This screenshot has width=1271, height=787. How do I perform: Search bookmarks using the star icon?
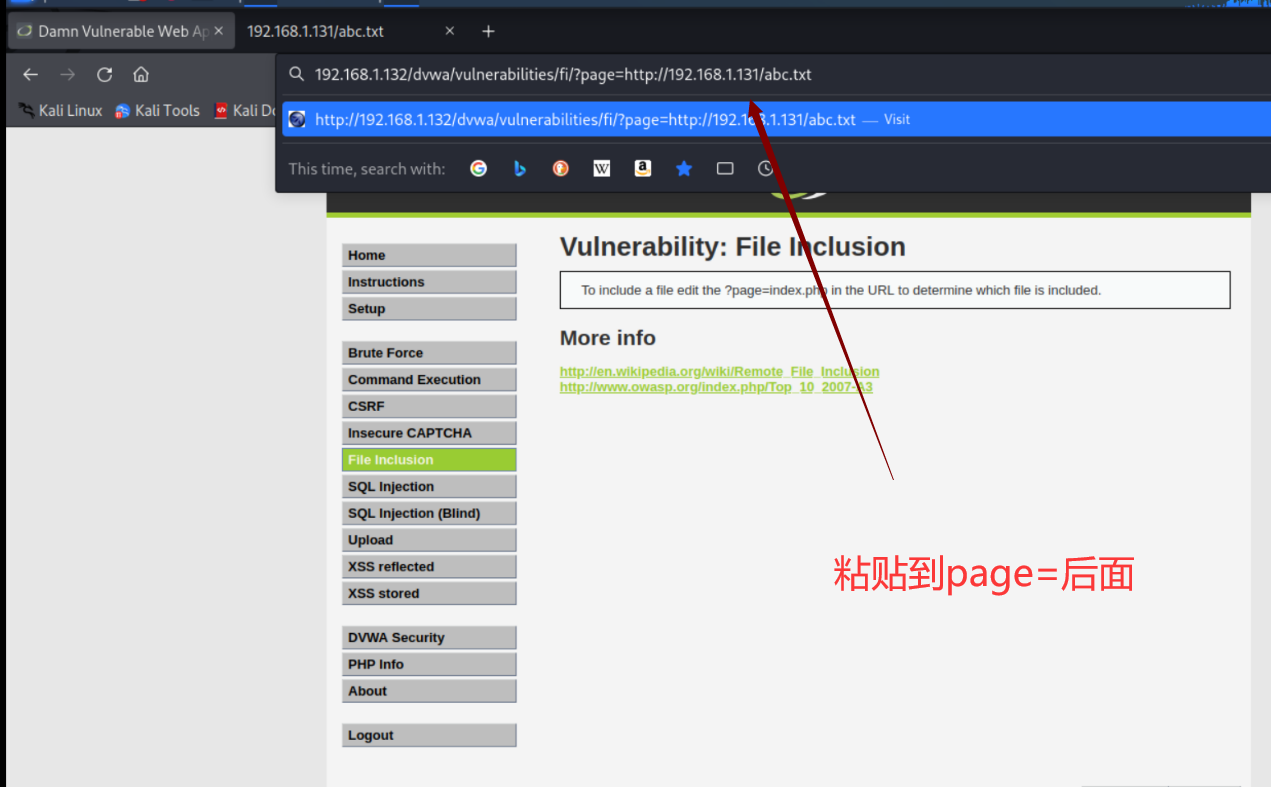684,168
